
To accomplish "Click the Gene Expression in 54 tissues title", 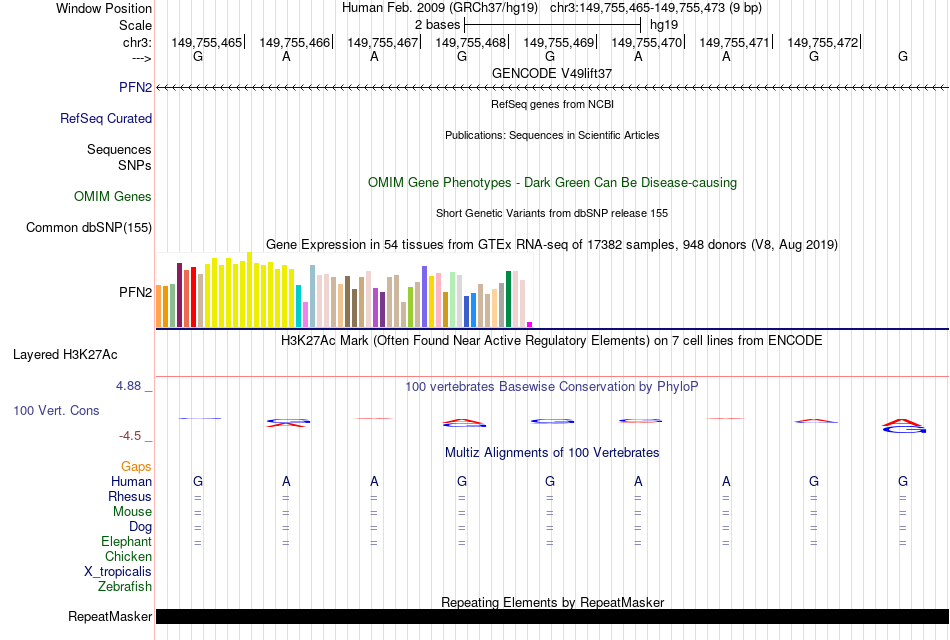I will pyautogui.click(x=552, y=245).
